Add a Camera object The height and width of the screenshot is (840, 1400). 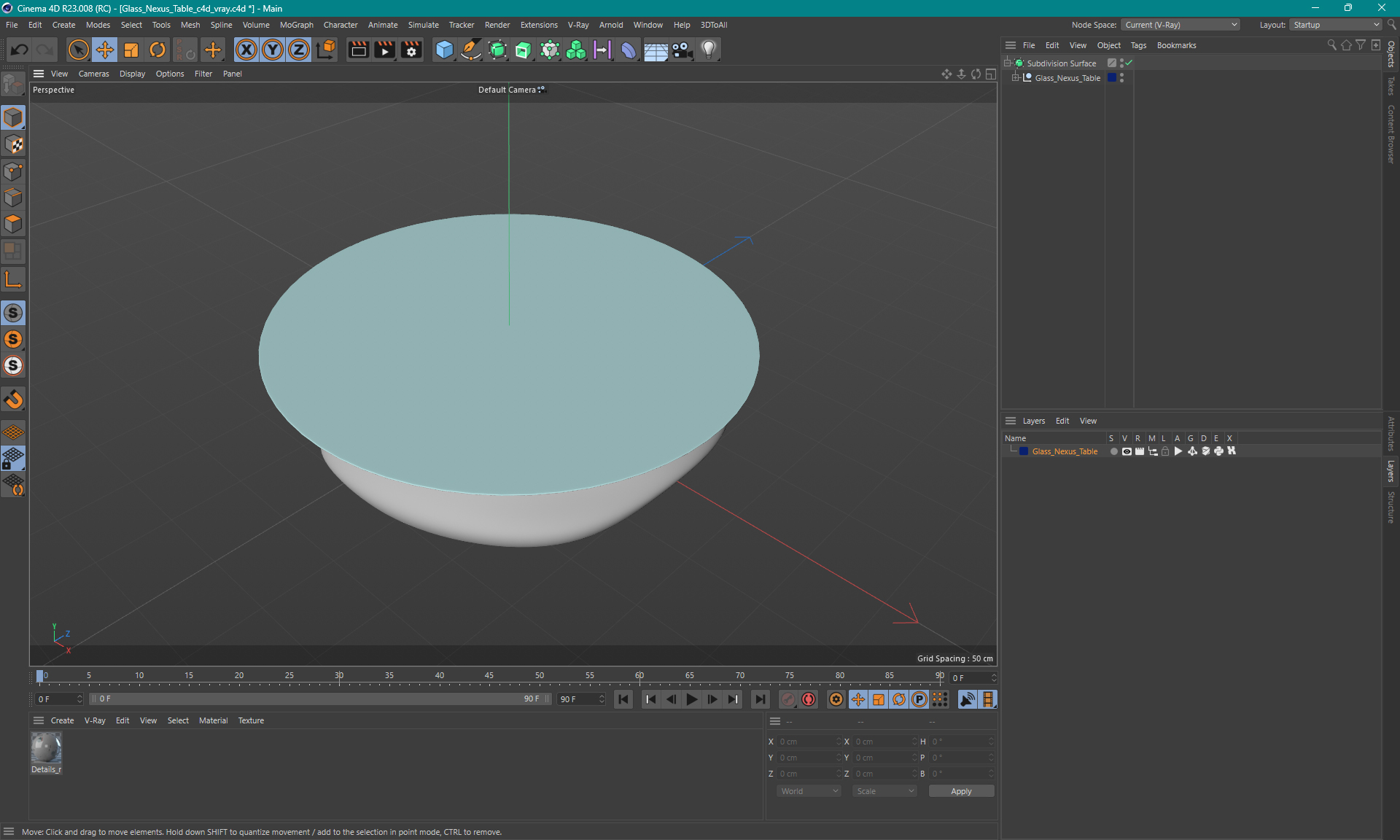tap(682, 50)
